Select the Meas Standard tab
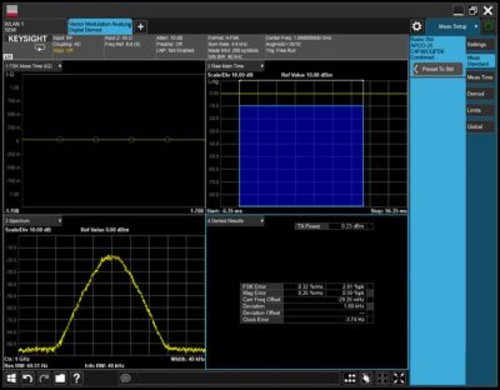The height and width of the screenshot is (390, 500). click(480, 61)
